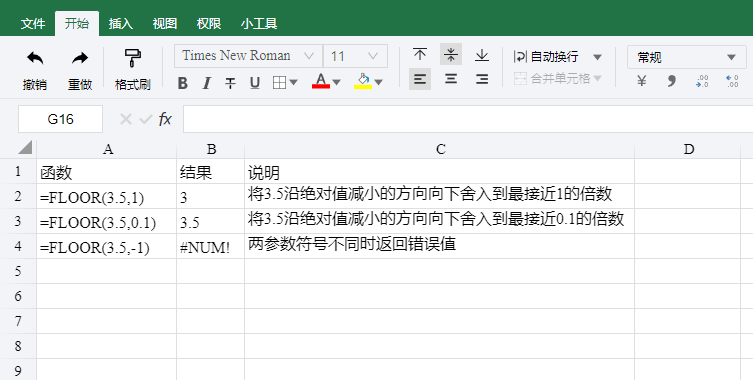Align cell content to top
The image size is (753, 380).
coord(420,54)
